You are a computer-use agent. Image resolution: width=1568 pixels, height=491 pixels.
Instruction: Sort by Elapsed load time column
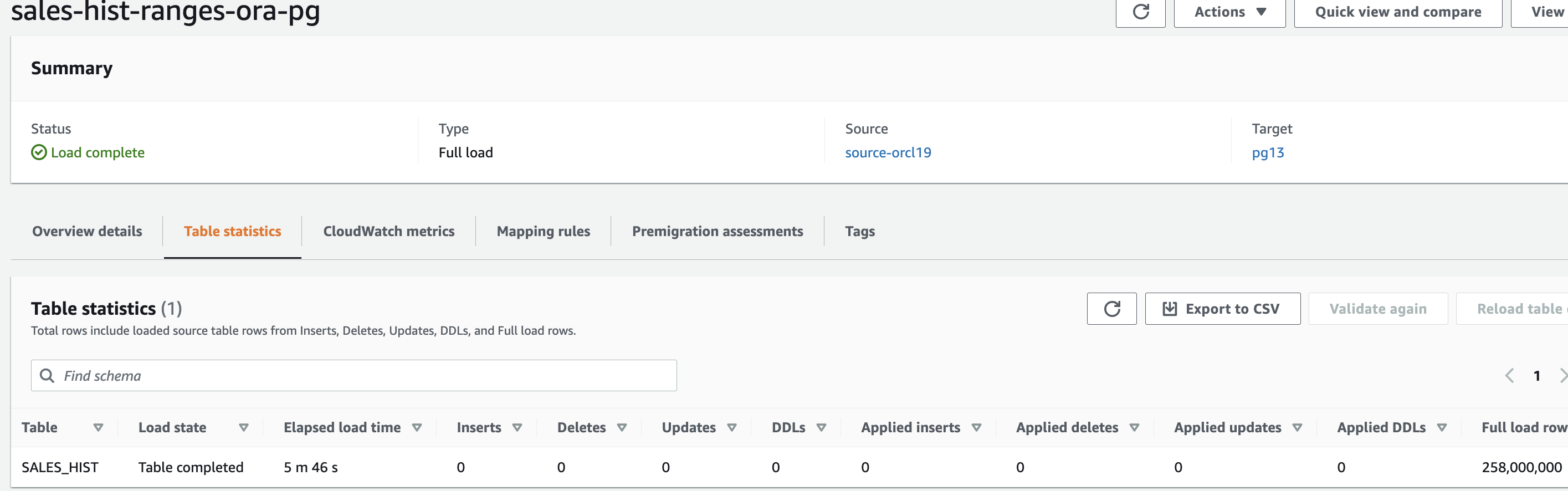[x=417, y=428]
